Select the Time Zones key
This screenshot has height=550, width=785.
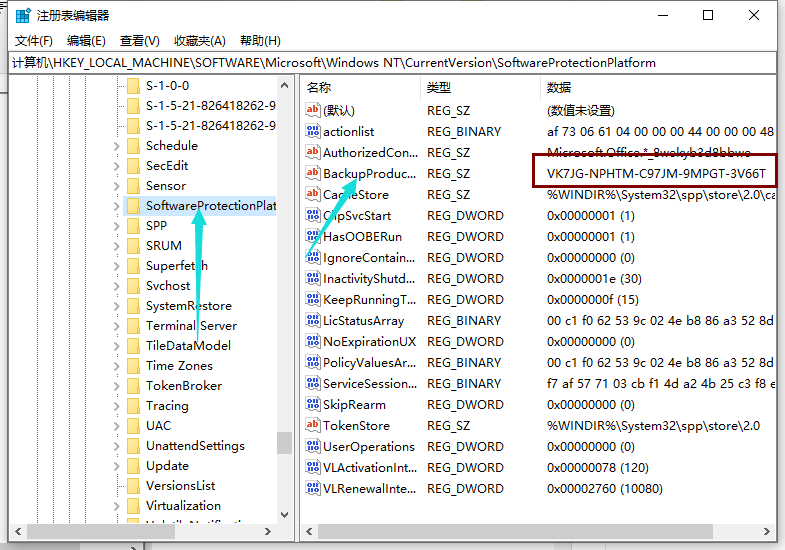click(179, 366)
